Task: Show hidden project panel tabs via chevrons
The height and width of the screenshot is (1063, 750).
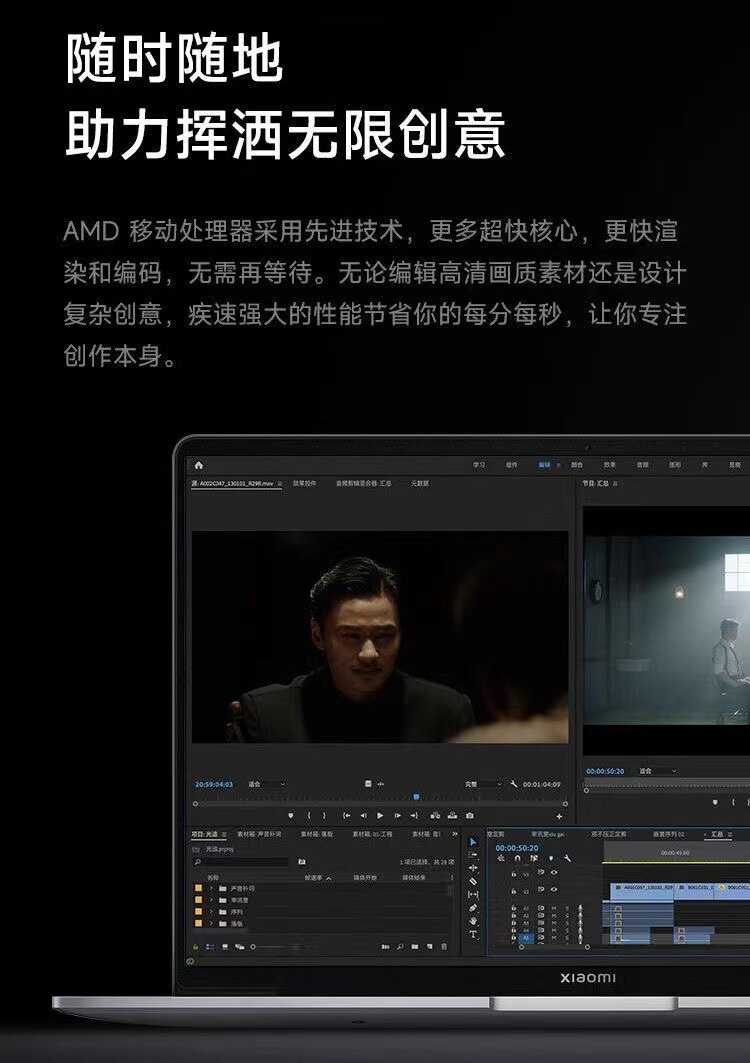Action: pos(455,834)
